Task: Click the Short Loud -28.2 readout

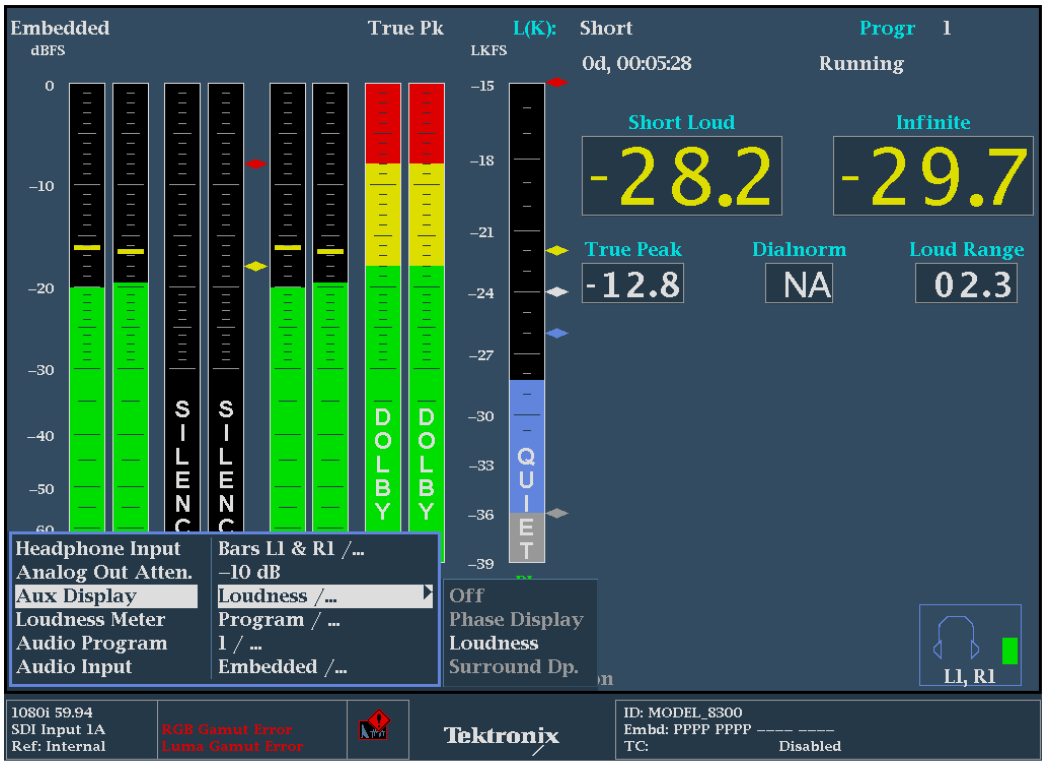Action: (x=682, y=176)
